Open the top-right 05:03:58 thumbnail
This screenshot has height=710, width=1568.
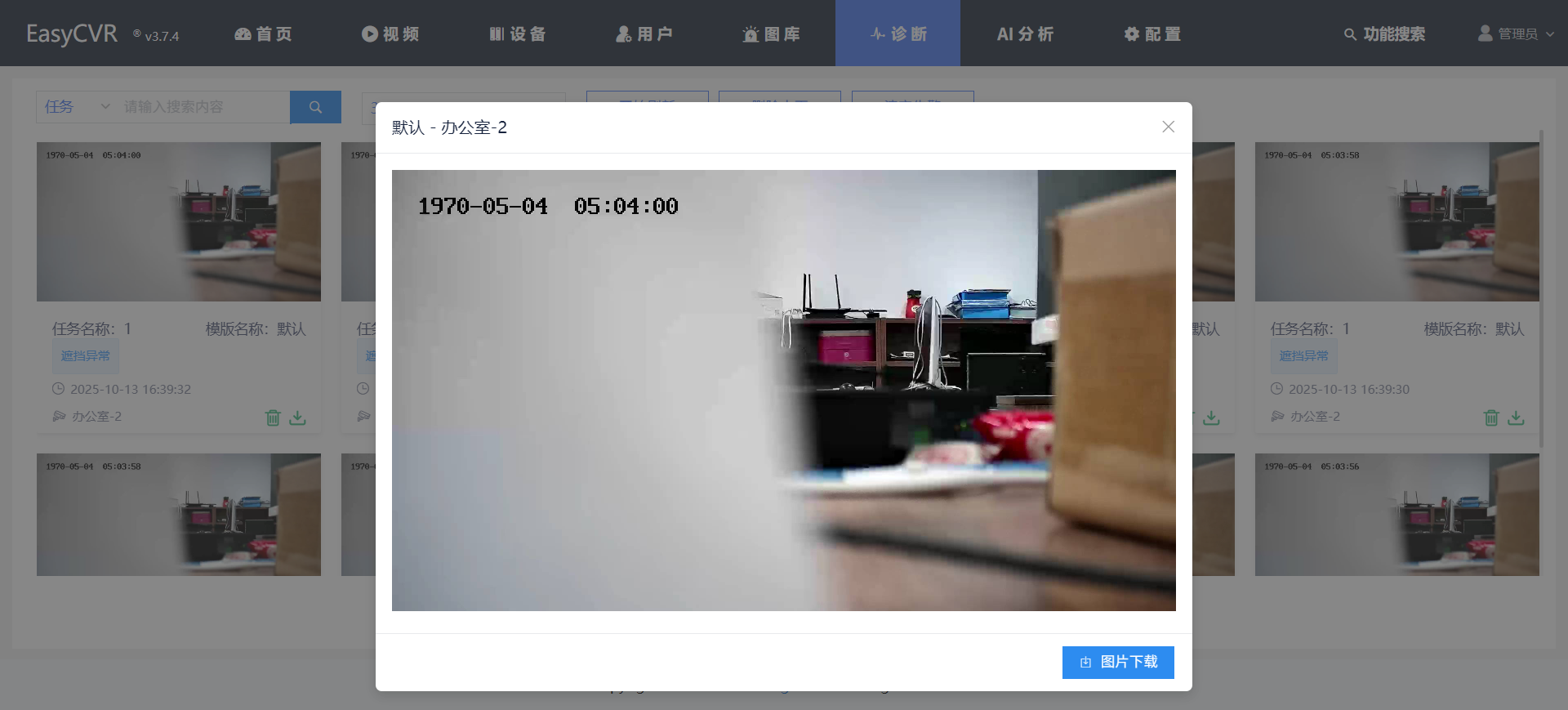coord(1396,221)
